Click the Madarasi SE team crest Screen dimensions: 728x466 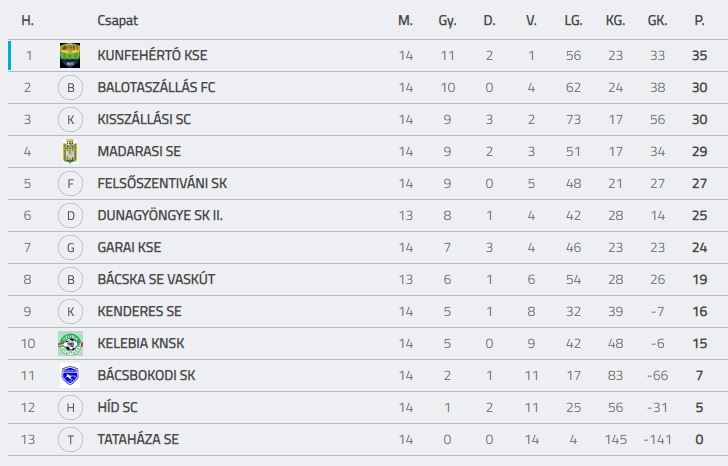tap(70, 151)
